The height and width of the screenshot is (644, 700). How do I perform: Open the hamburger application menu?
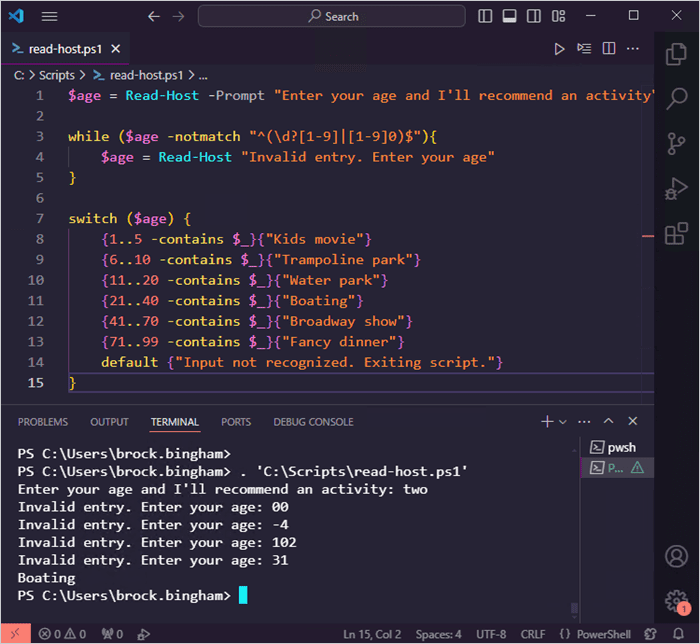(x=49, y=17)
